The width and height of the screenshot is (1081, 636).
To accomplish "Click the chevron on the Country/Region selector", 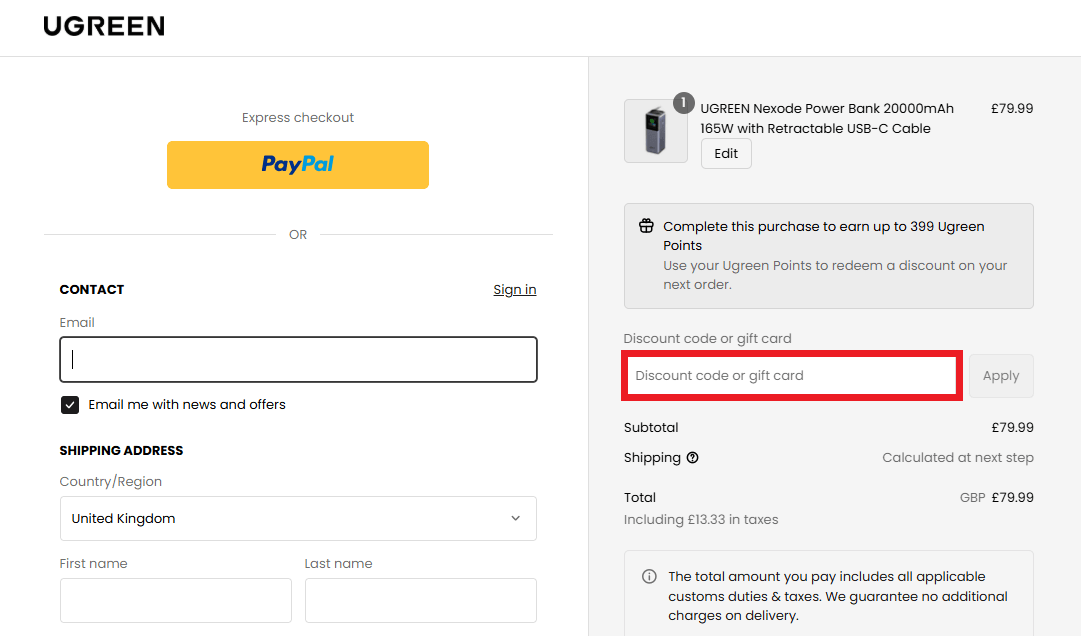I will click(x=516, y=518).
